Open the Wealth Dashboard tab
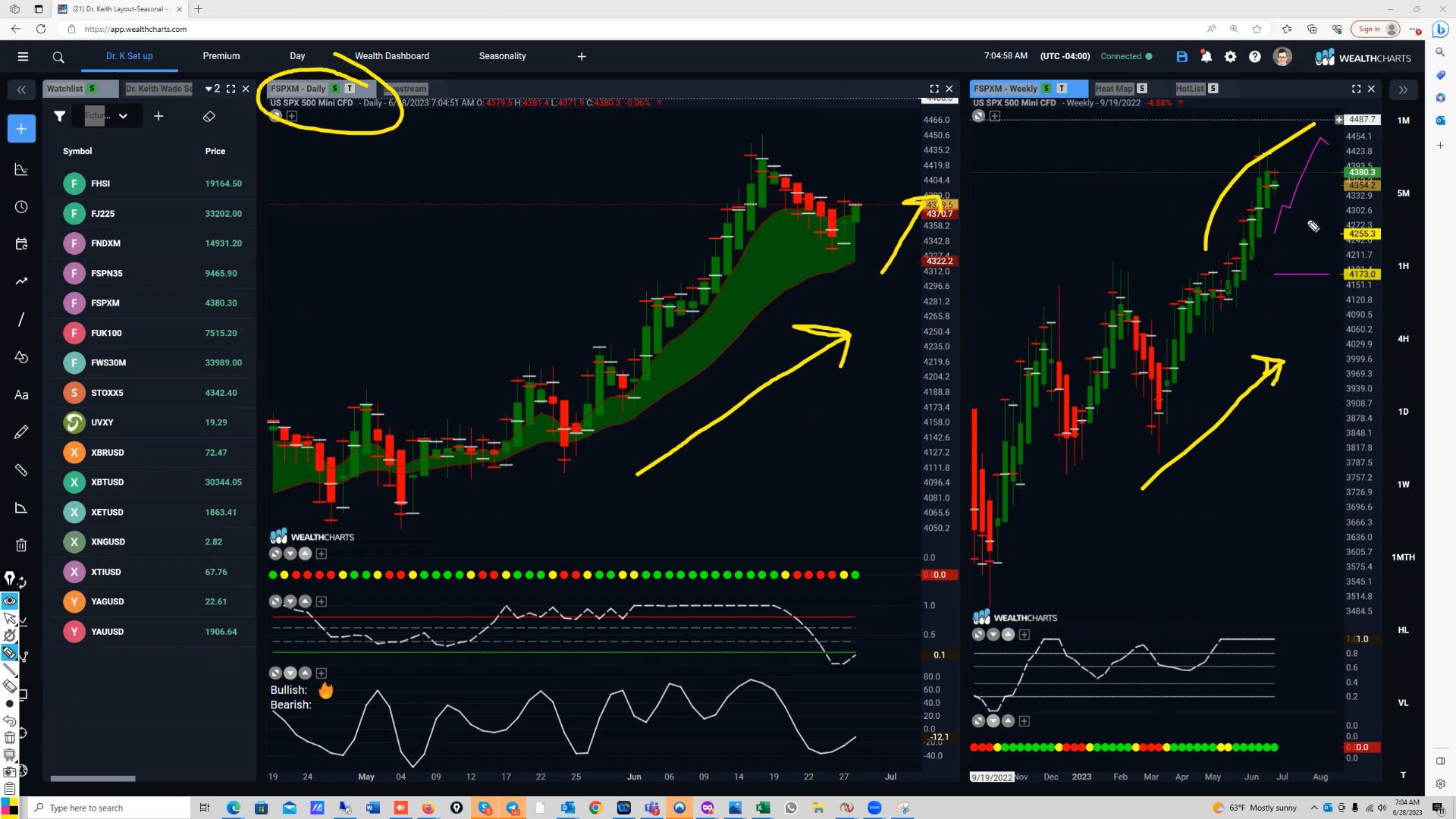Screen dimensions: 1456x819 [x=392, y=56]
